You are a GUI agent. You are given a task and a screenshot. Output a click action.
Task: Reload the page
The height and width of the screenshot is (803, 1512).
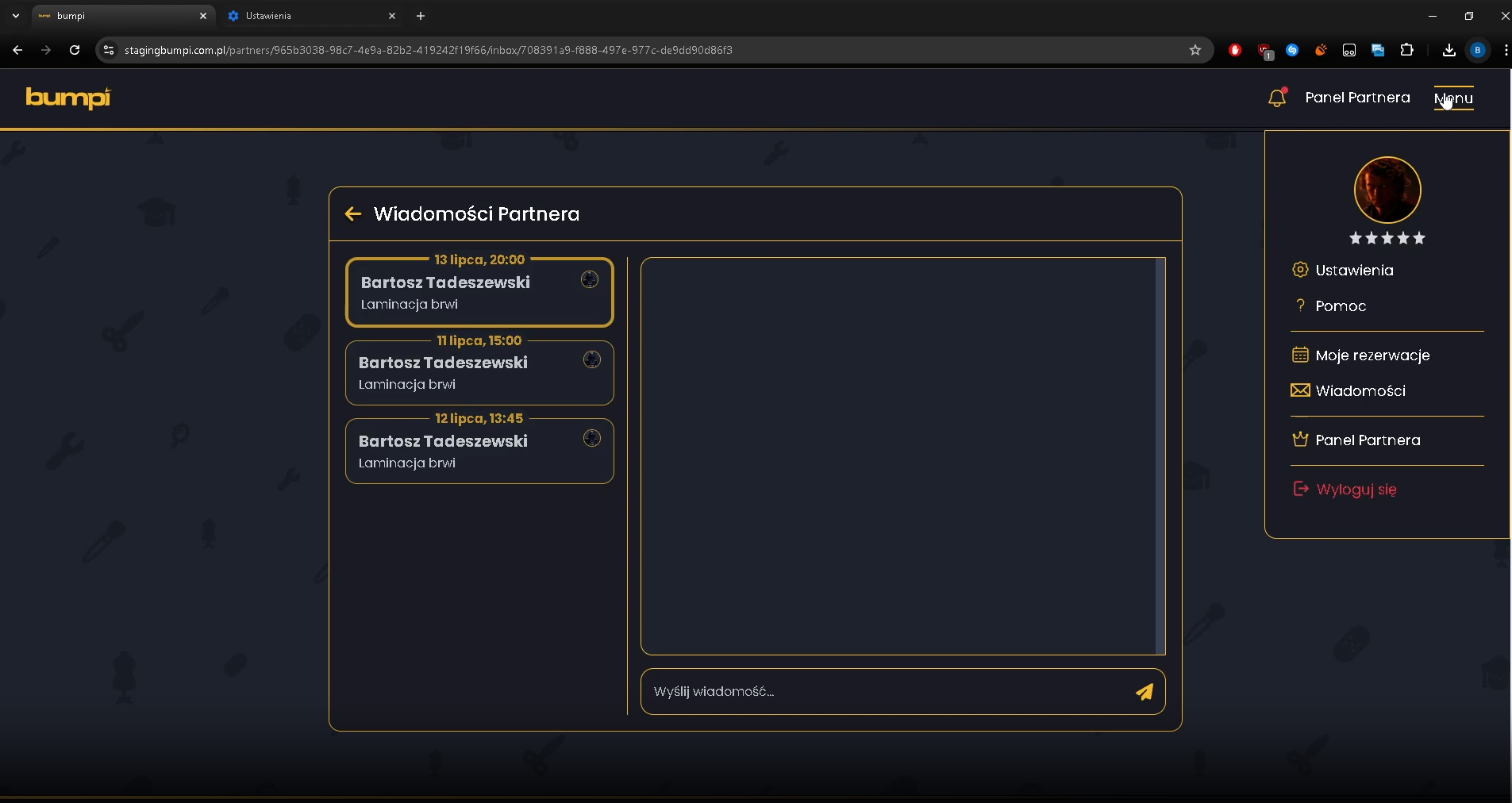[75, 50]
